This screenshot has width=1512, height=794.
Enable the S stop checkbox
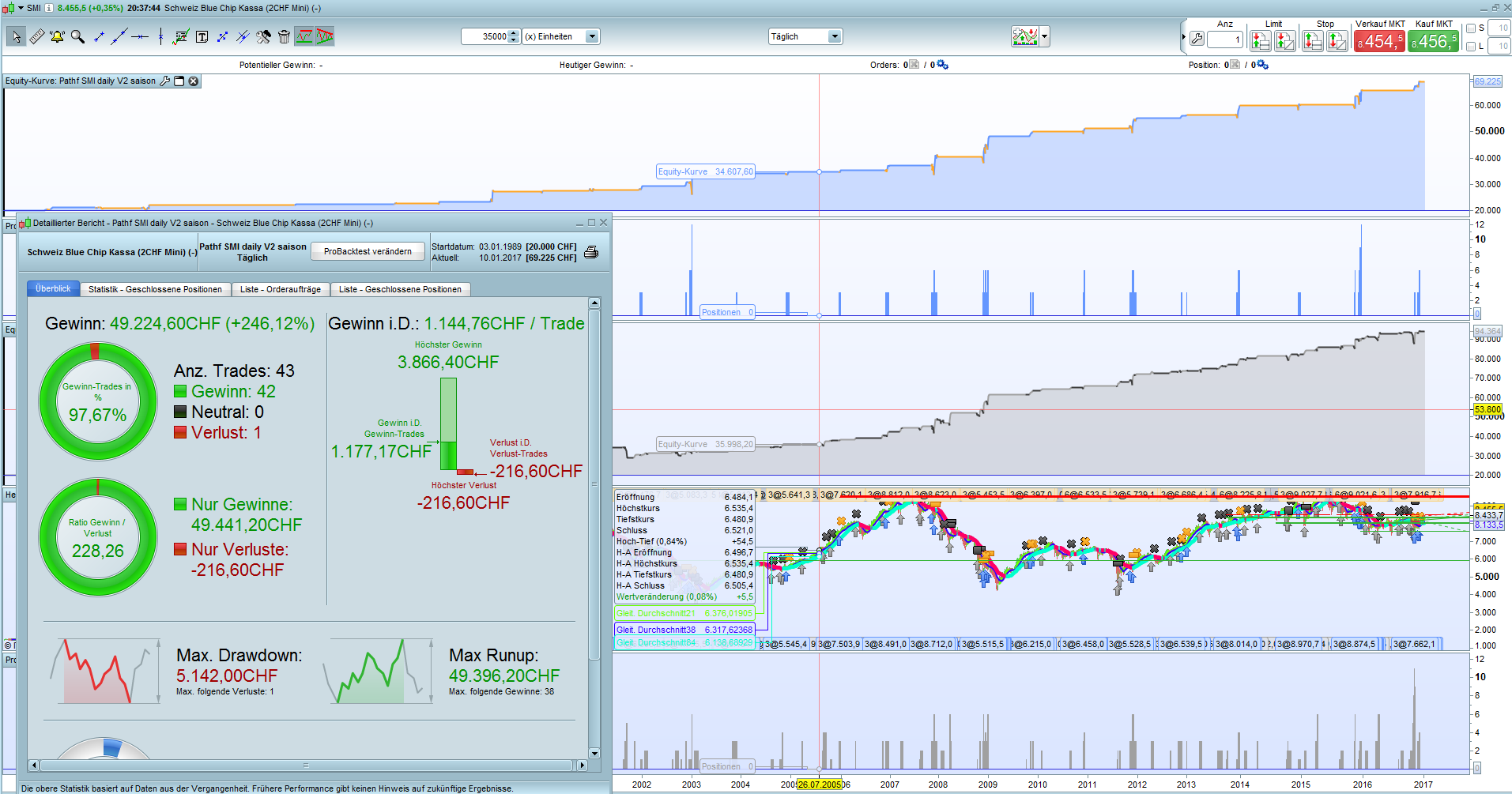point(1470,28)
